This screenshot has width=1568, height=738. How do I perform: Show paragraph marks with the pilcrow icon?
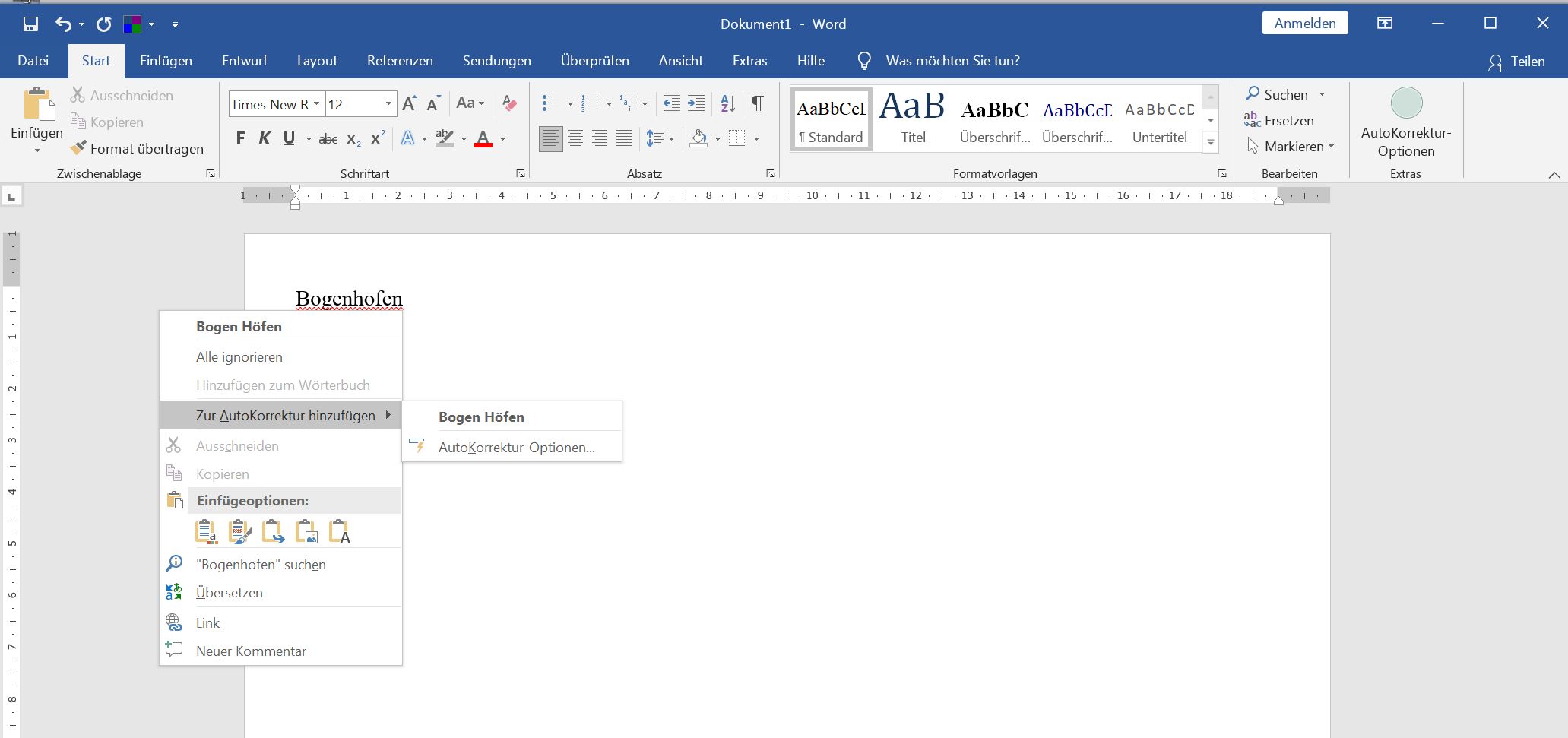point(758,103)
